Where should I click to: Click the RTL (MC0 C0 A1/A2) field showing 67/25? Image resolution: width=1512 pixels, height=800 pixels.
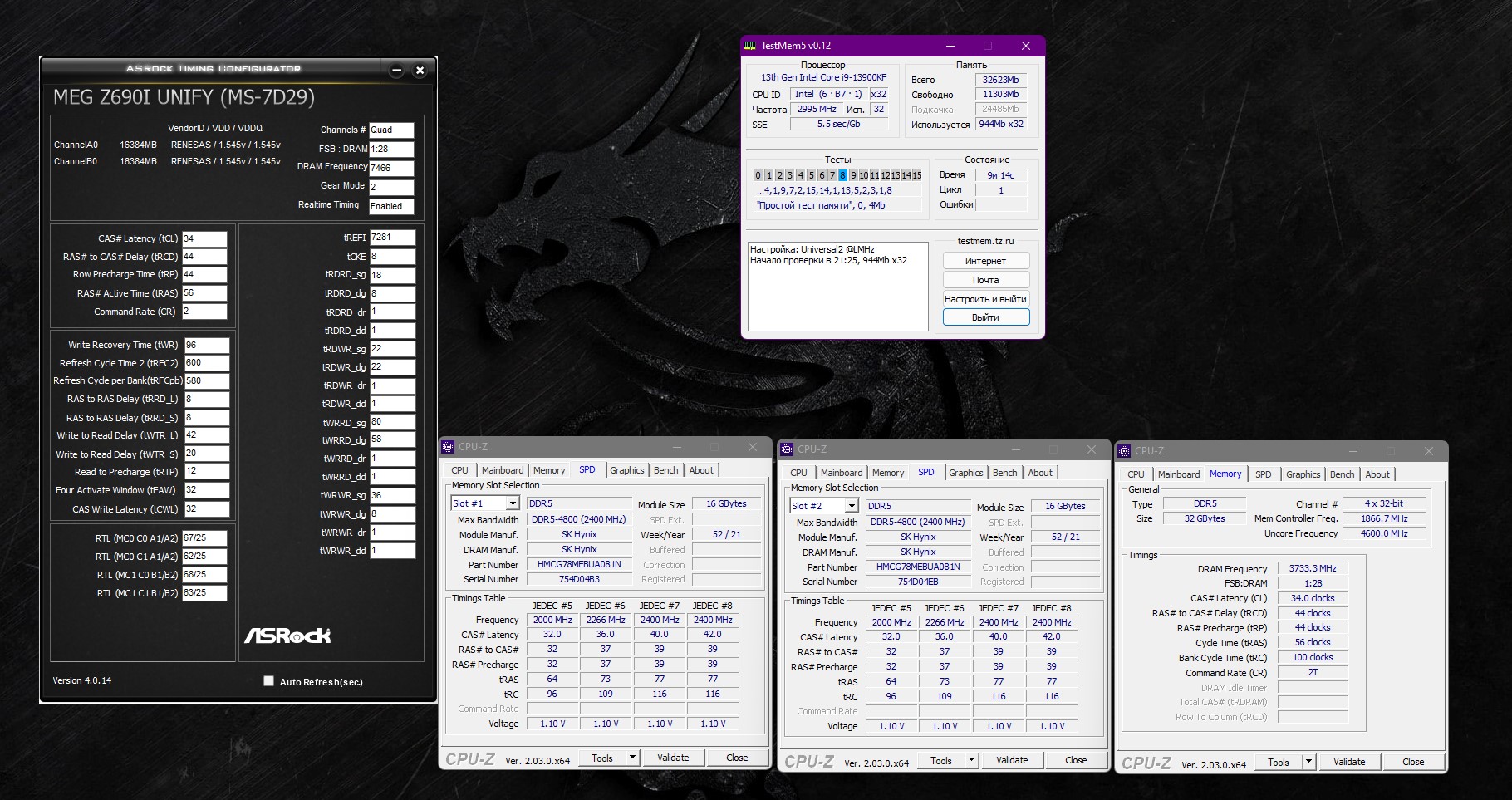coord(204,538)
